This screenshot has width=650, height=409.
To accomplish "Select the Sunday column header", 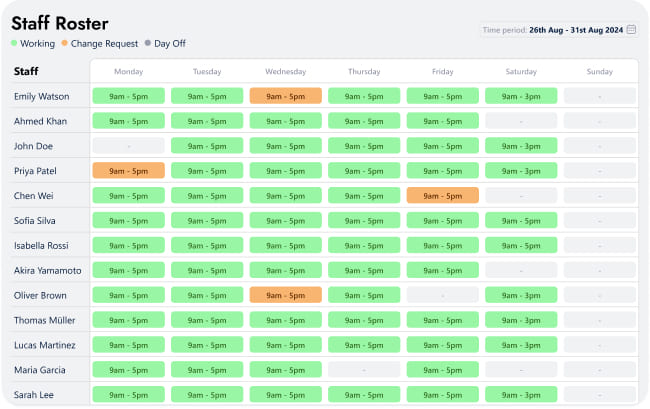I will coord(599,72).
